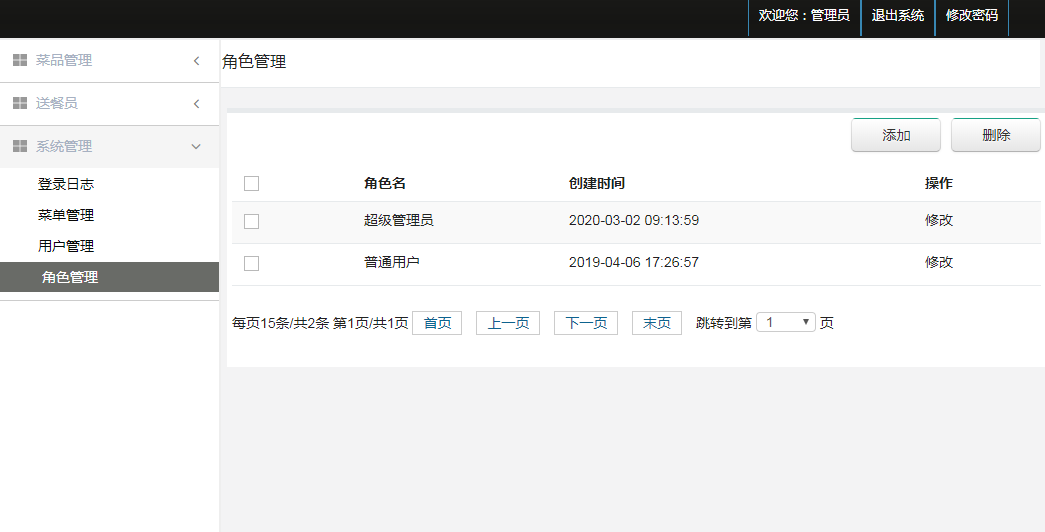Expand the 菜品管理 chevron arrow

pyautogui.click(x=197, y=61)
